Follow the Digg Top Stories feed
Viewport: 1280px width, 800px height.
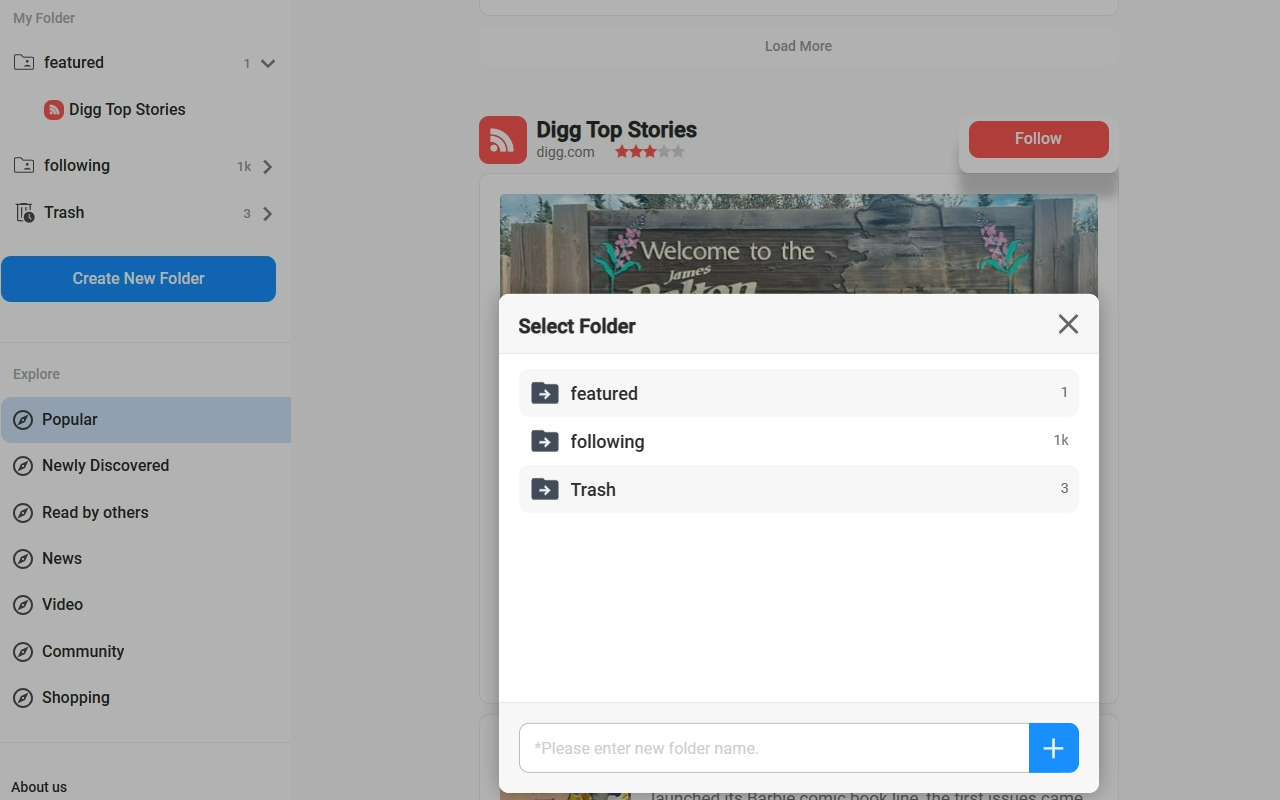1038,138
